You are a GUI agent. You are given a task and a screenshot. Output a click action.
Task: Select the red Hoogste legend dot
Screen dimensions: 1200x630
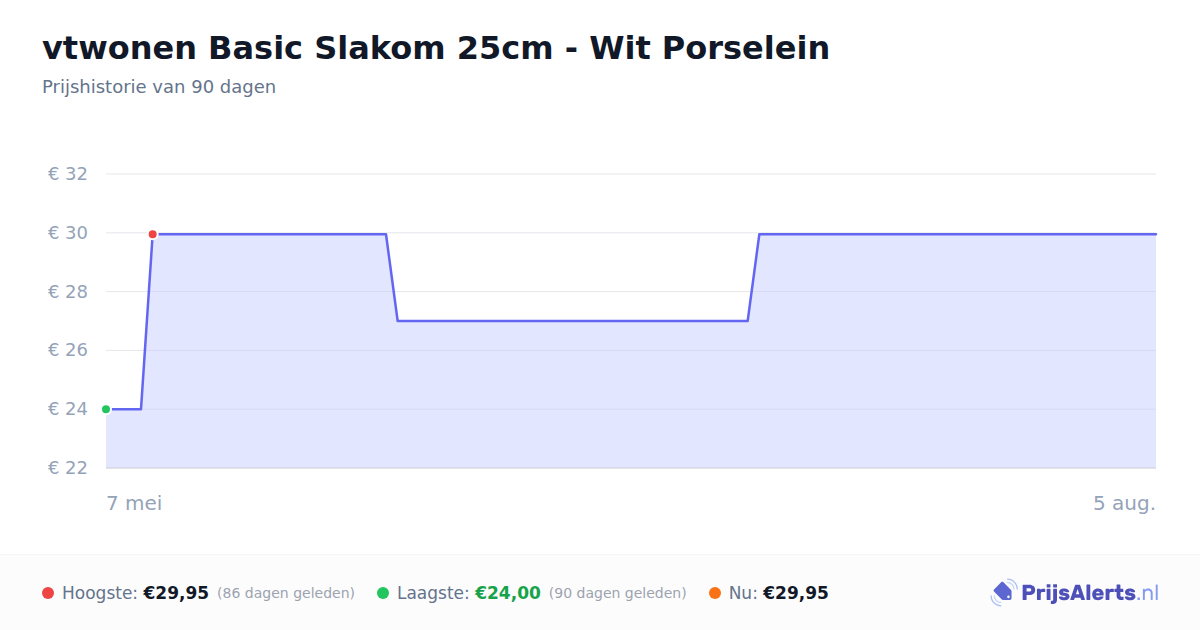point(48,593)
